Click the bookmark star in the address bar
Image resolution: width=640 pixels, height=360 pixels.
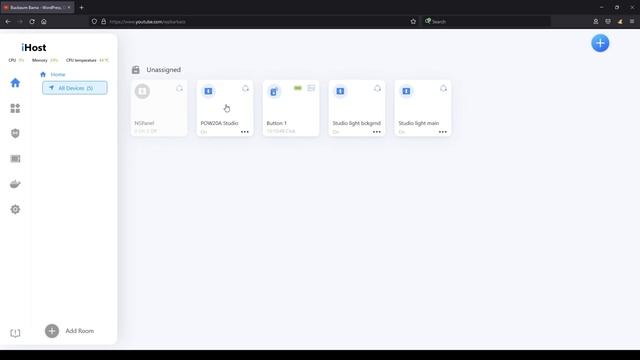413,22
